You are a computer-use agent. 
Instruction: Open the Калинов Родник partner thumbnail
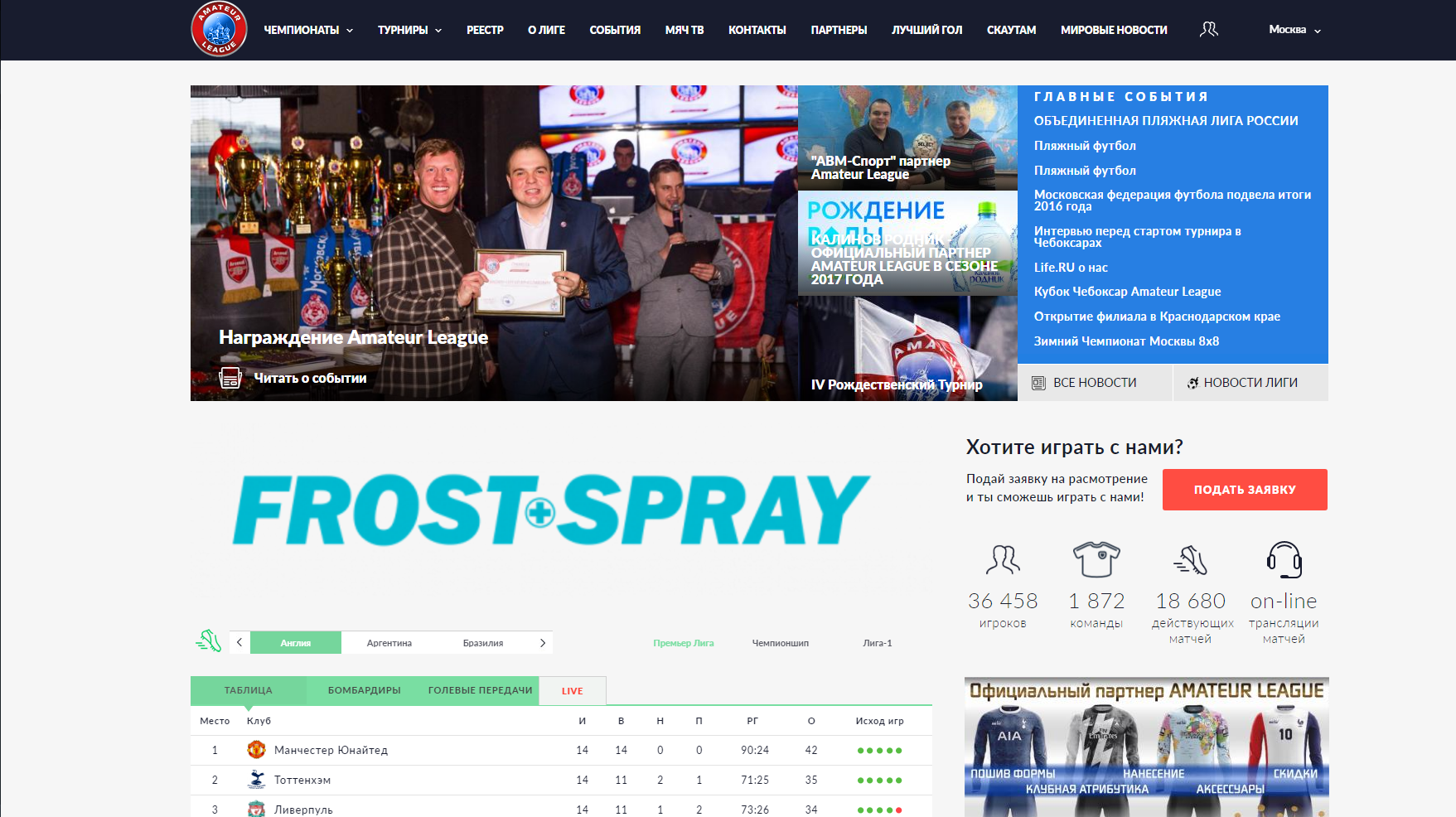[x=907, y=244]
